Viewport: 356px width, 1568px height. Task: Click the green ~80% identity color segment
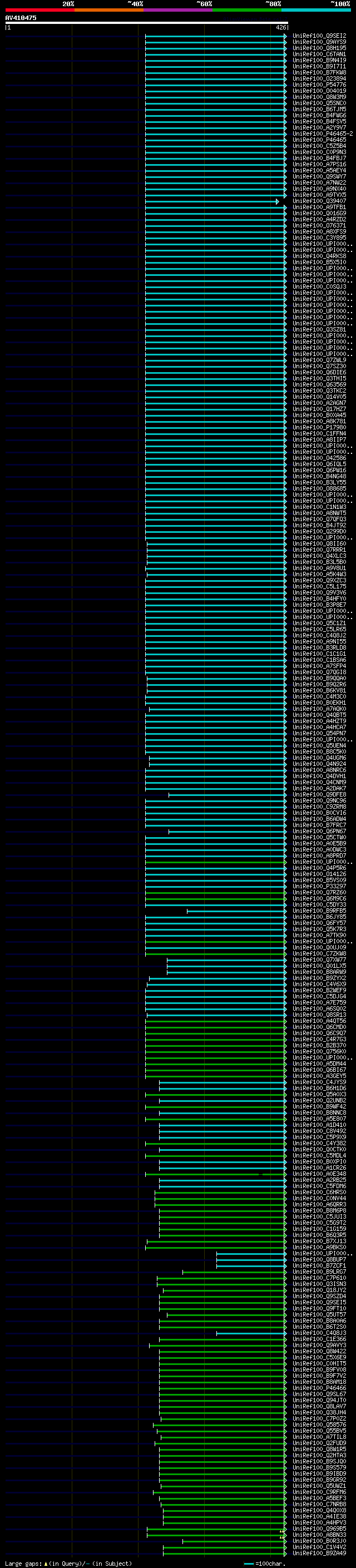click(247, 10)
